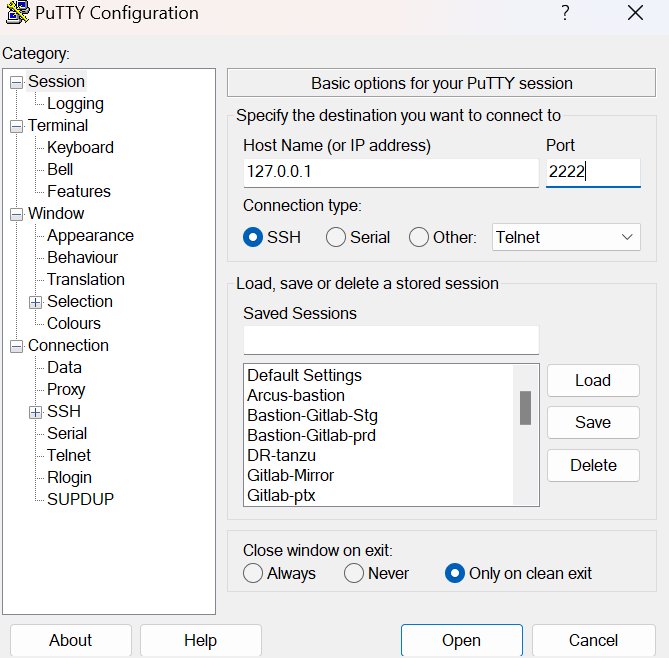Click the question mark help icon
Viewport: 669px width, 658px height.
(x=565, y=13)
